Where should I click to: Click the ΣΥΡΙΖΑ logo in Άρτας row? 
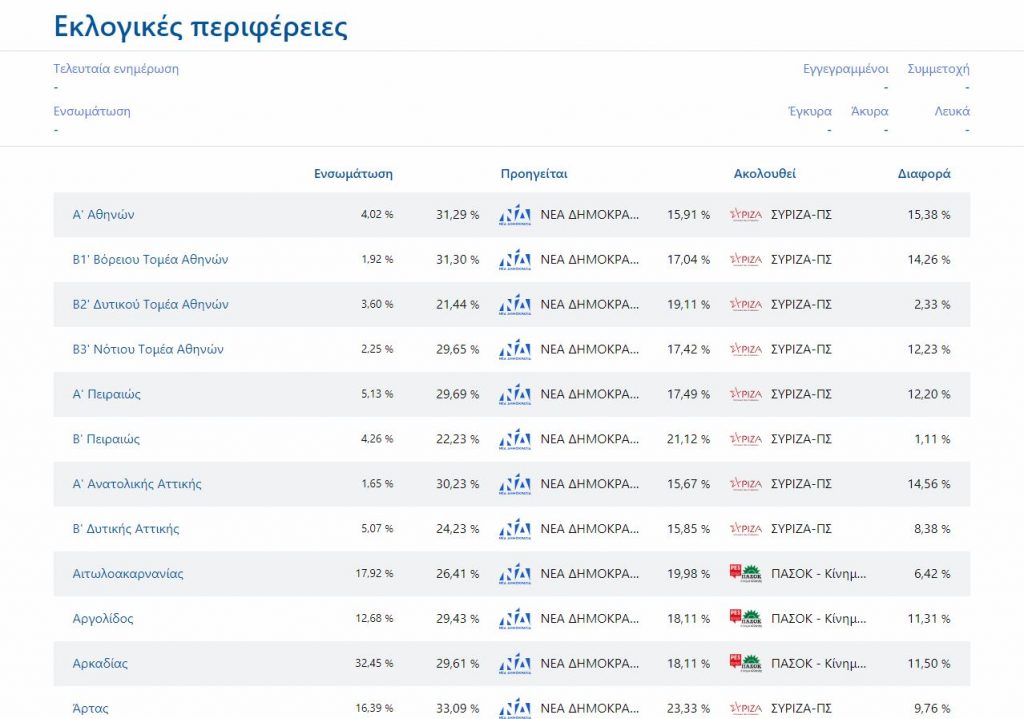746,708
